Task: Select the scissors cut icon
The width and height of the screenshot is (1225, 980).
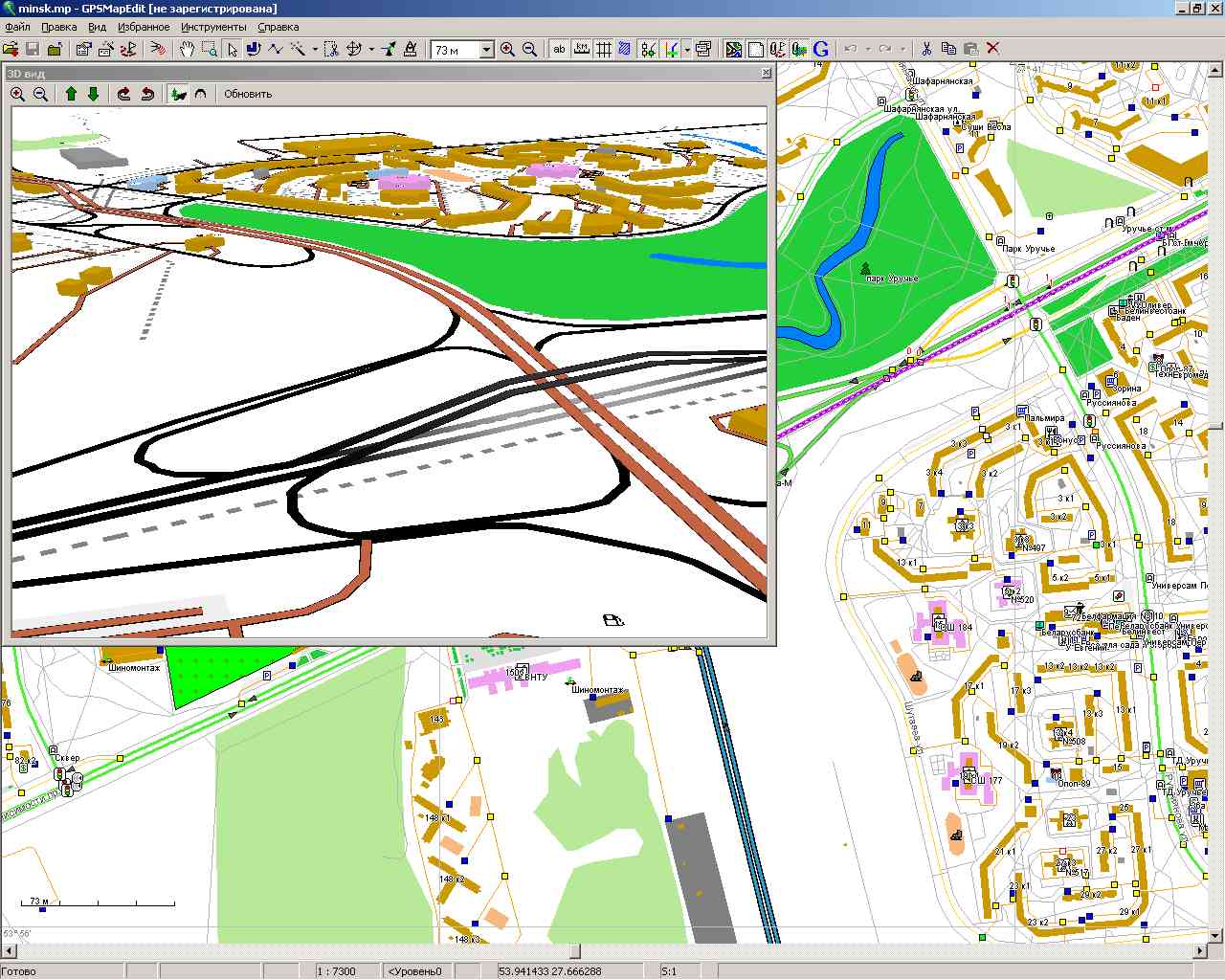Action: (x=925, y=49)
